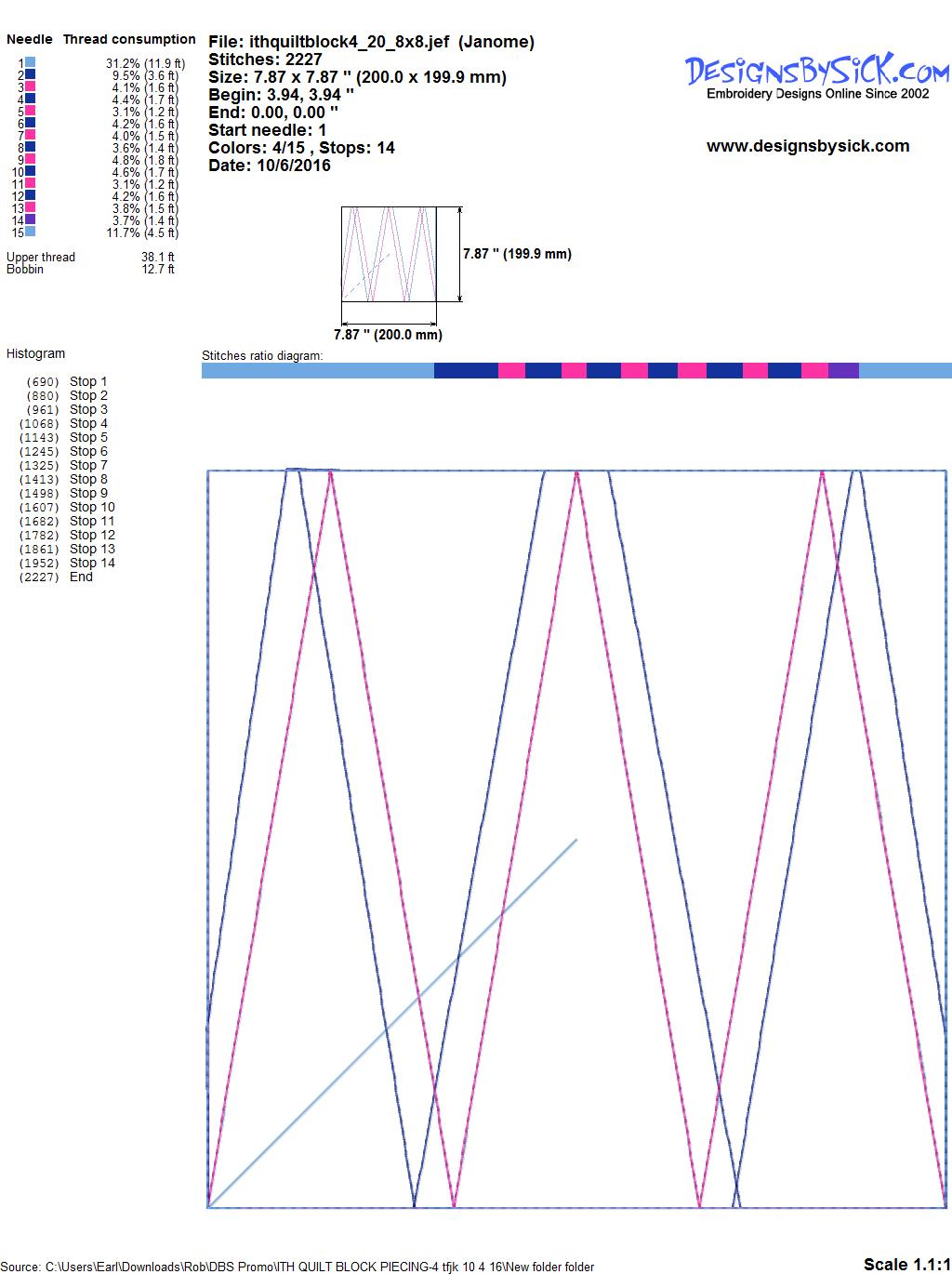952x1274 pixels.
Task: Click the Needle column header
Action: (x=30, y=39)
